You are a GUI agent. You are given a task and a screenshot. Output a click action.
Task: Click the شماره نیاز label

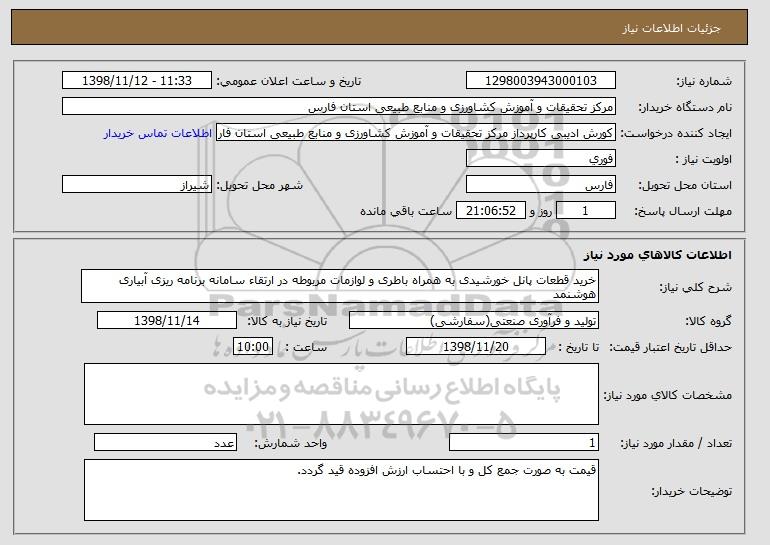(x=704, y=82)
